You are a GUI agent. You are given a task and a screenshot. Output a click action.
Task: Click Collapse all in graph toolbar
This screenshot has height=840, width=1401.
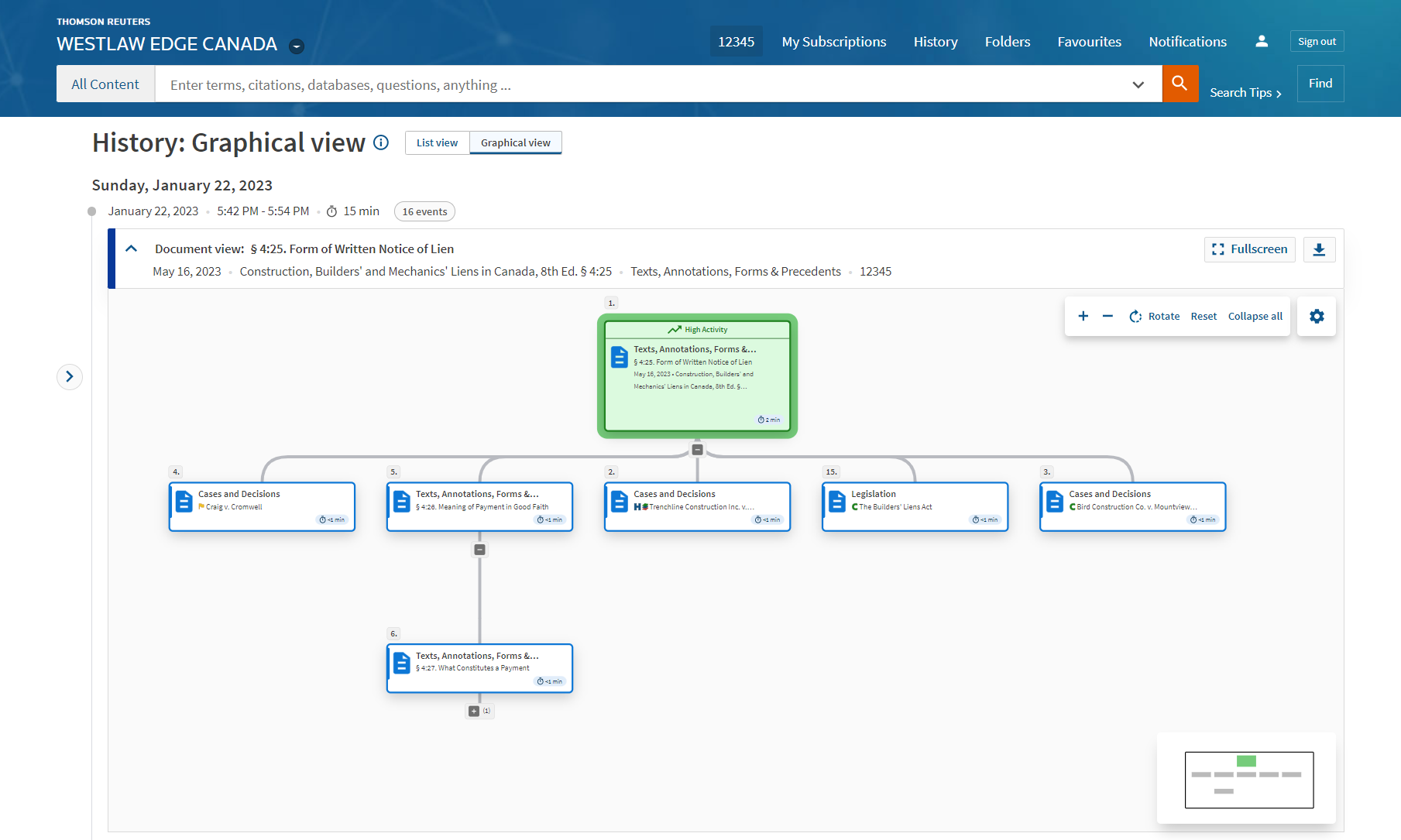pos(1255,316)
